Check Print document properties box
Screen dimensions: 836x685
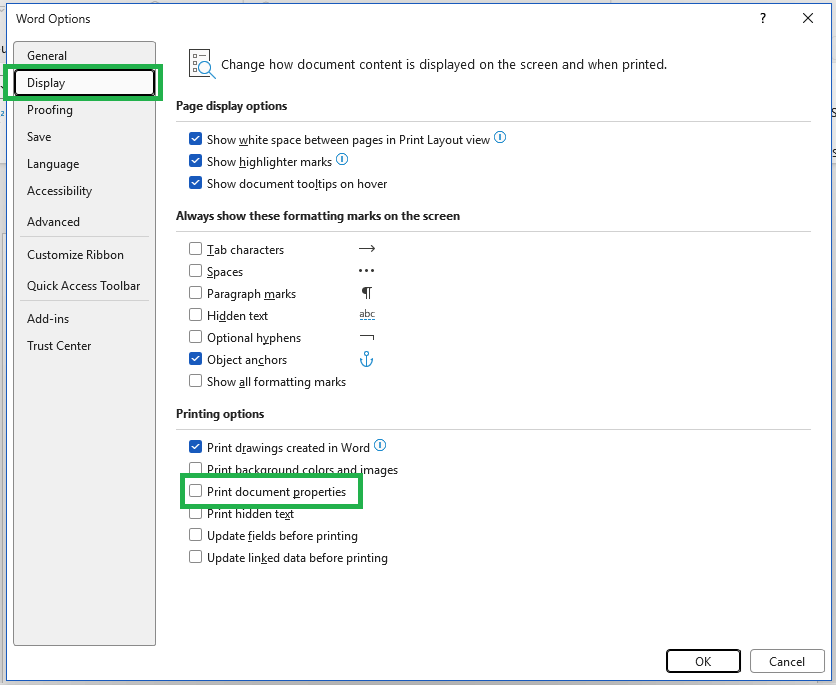click(x=196, y=491)
